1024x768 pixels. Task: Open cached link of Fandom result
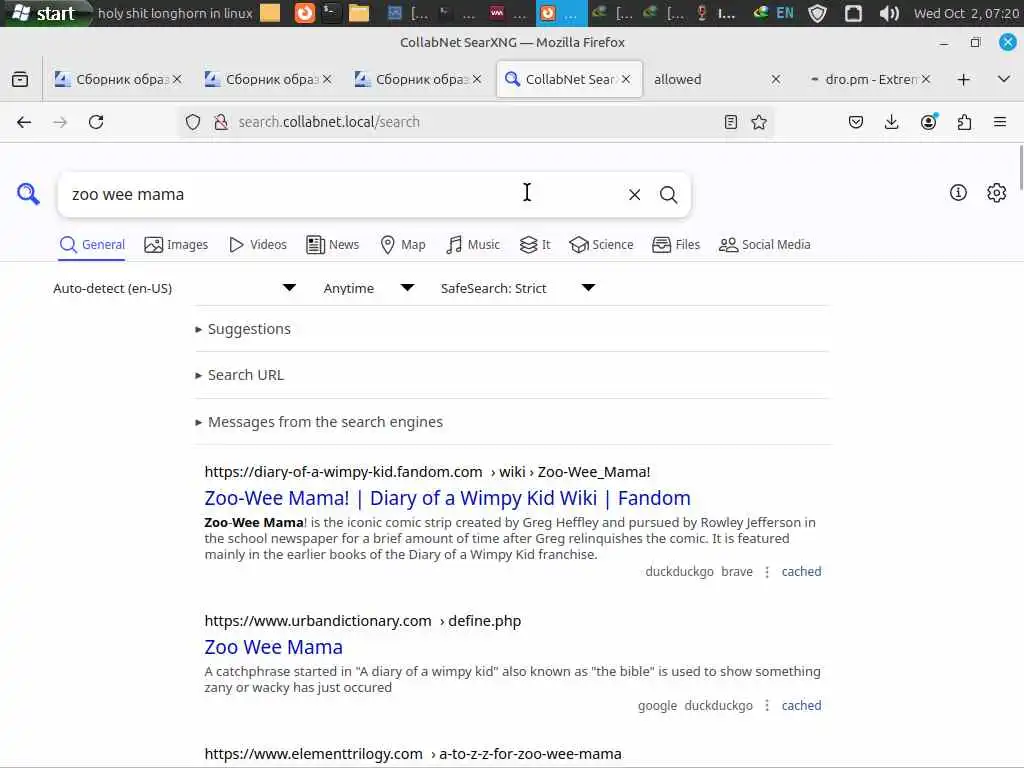801,571
